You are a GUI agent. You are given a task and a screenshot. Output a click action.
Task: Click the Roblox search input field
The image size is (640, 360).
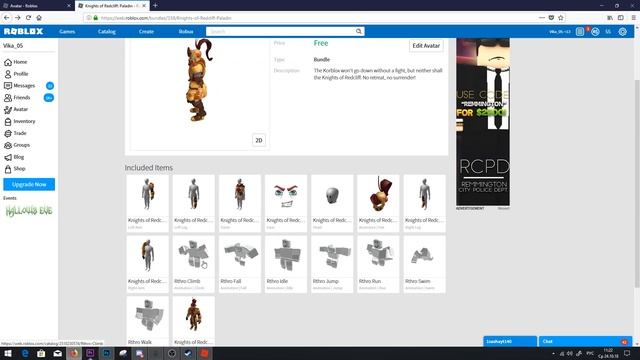(x=280, y=31)
